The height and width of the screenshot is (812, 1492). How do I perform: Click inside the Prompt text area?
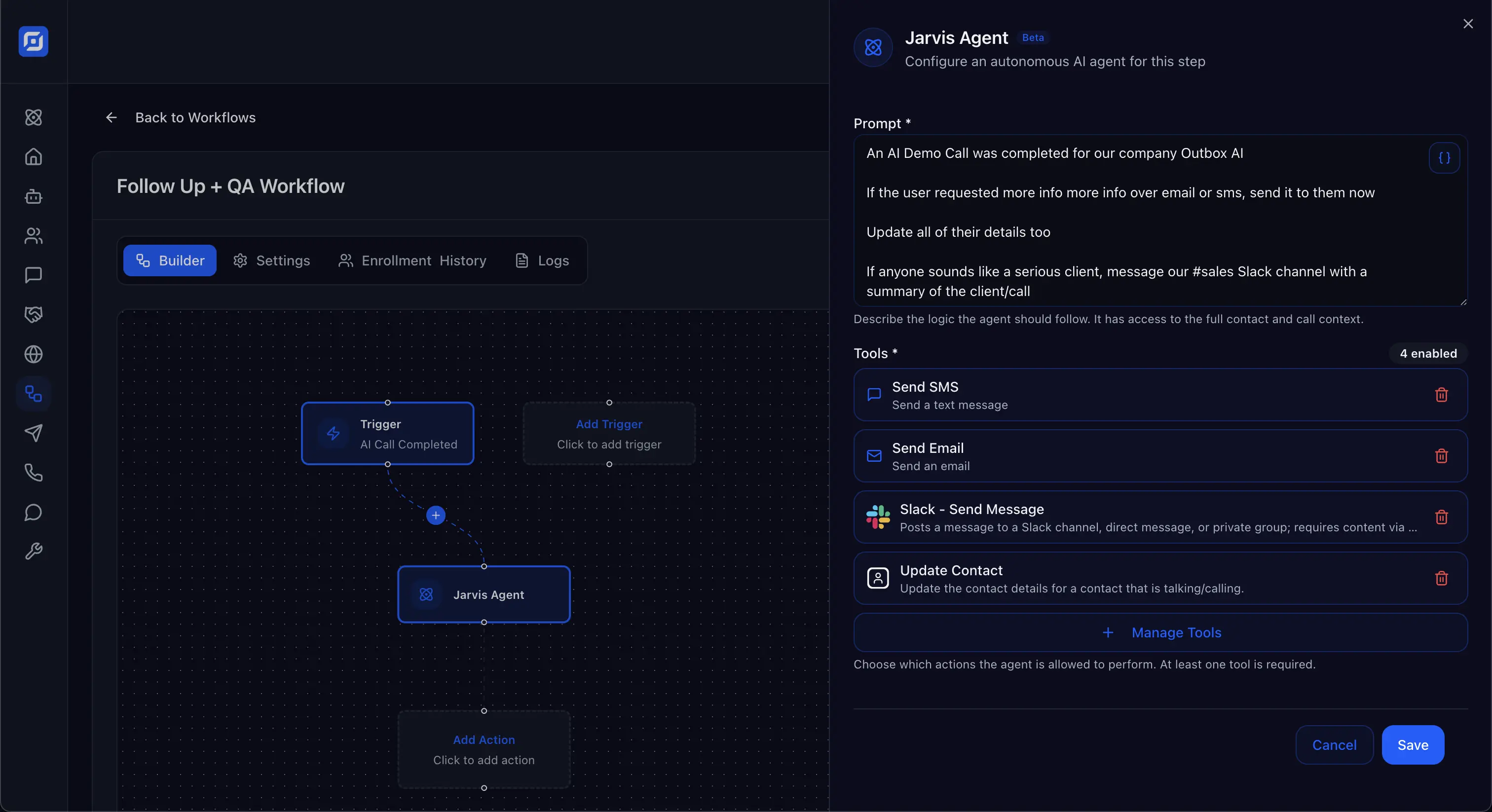pos(1160,221)
